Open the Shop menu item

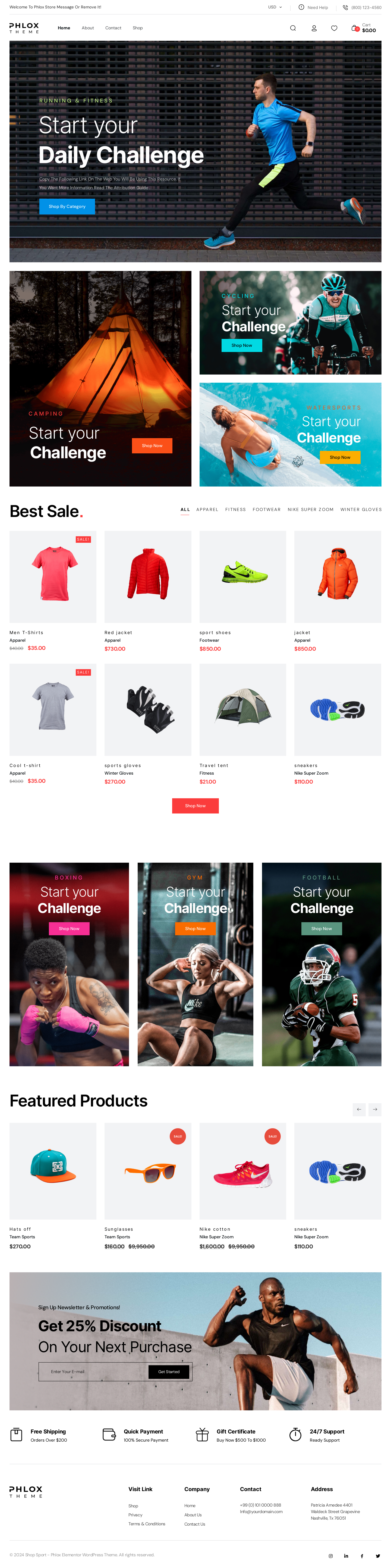pyautogui.click(x=137, y=28)
